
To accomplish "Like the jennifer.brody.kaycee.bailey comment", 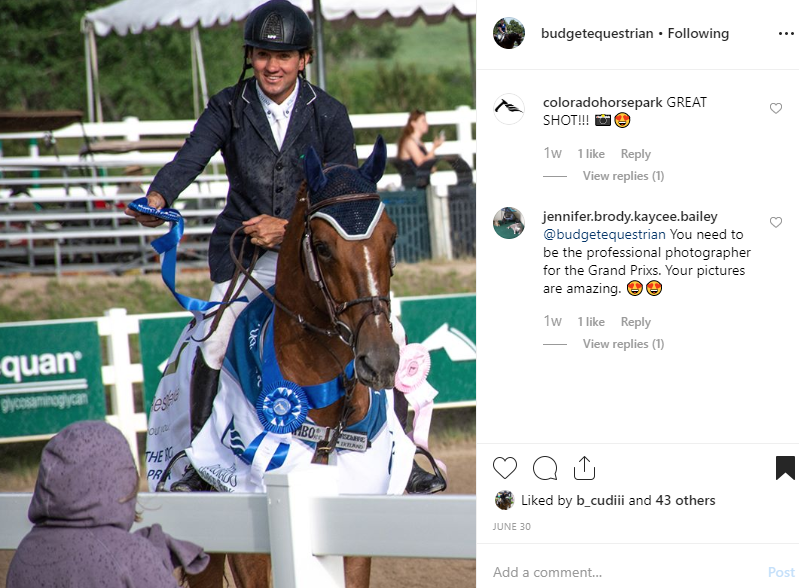I will click(x=776, y=222).
